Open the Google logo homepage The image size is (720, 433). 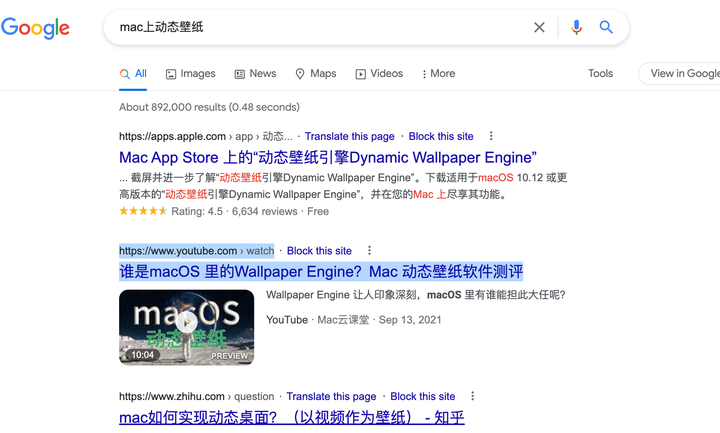tap(35, 28)
